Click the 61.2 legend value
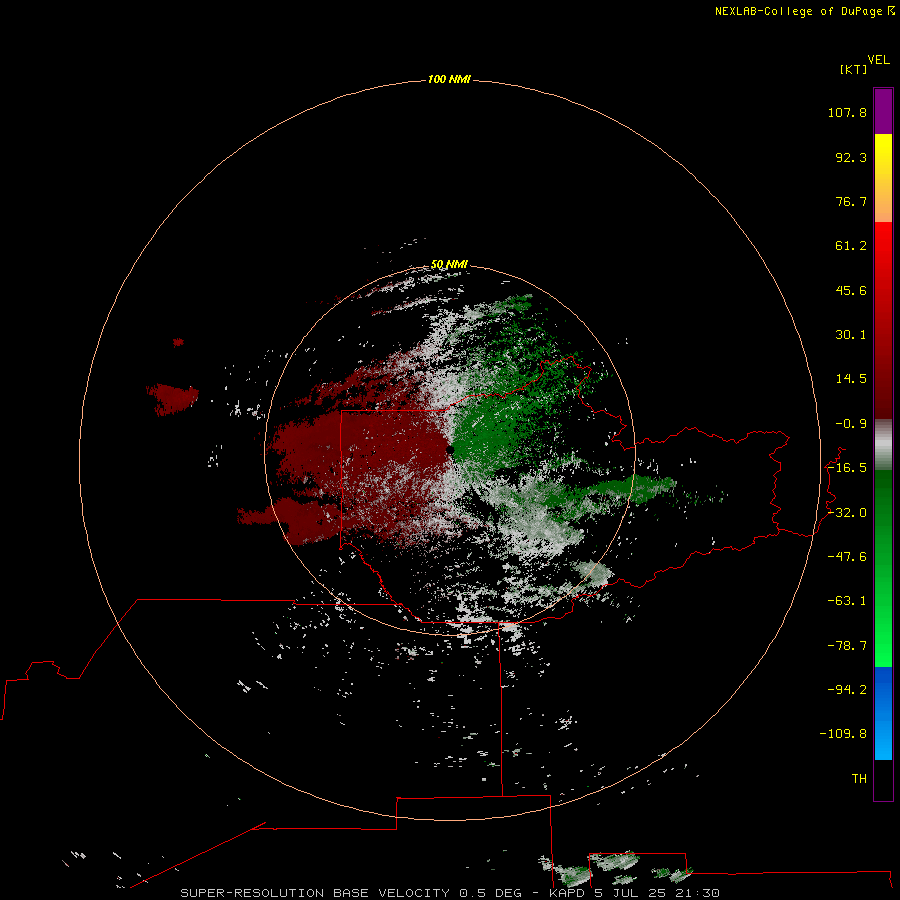 point(851,246)
